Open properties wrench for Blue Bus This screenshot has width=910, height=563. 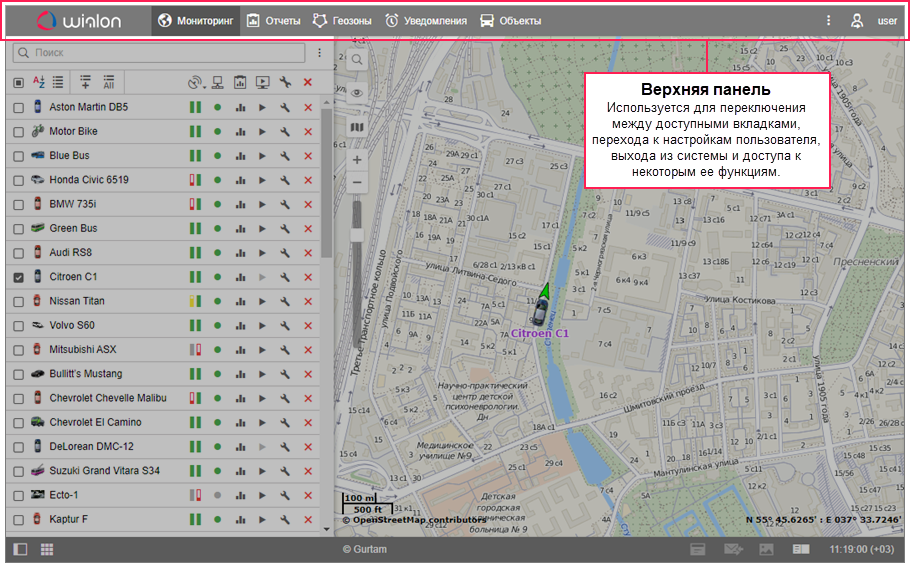(x=285, y=156)
